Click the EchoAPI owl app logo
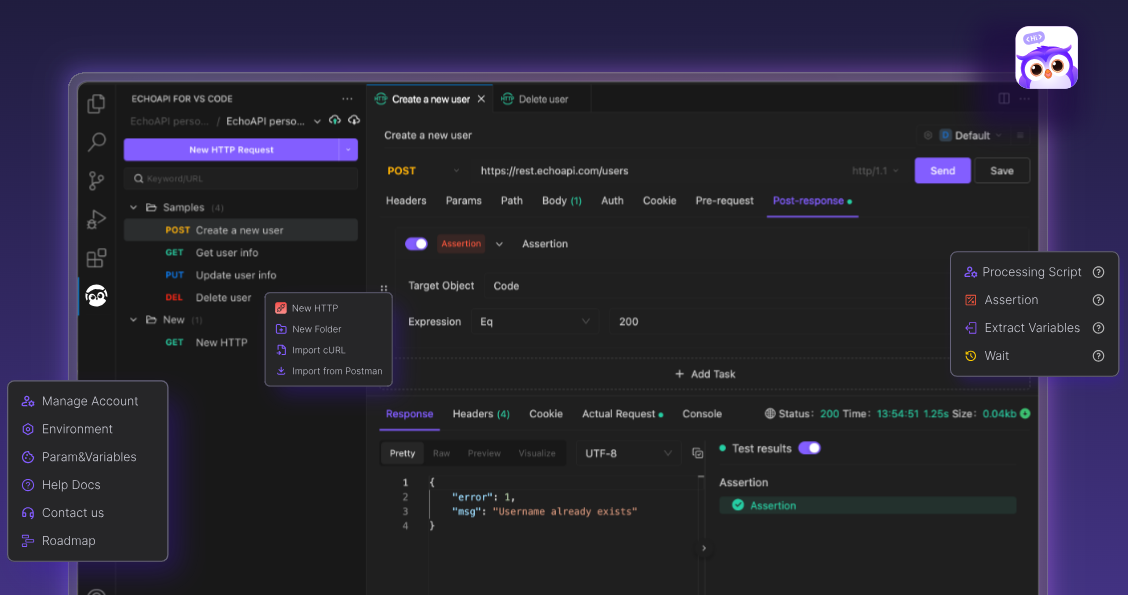The height and width of the screenshot is (595, 1128). click(1047, 58)
